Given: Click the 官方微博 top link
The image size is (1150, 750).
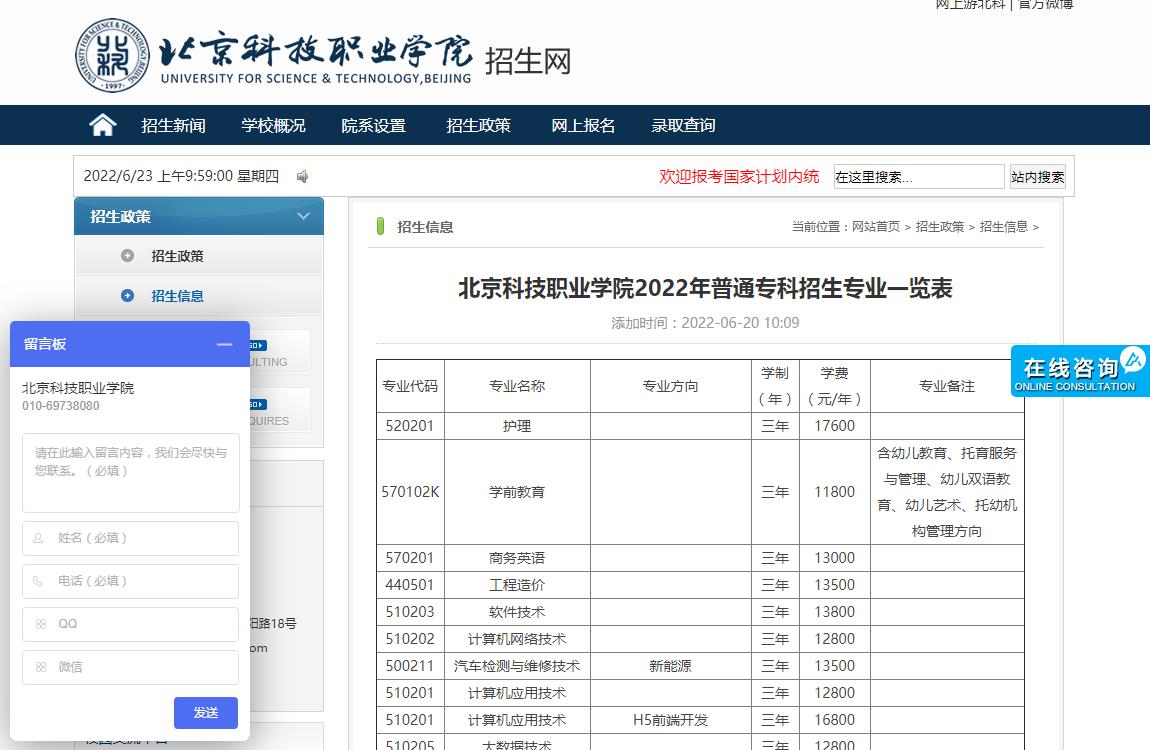Looking at the screenshot, I should [x=1046, y=4].
